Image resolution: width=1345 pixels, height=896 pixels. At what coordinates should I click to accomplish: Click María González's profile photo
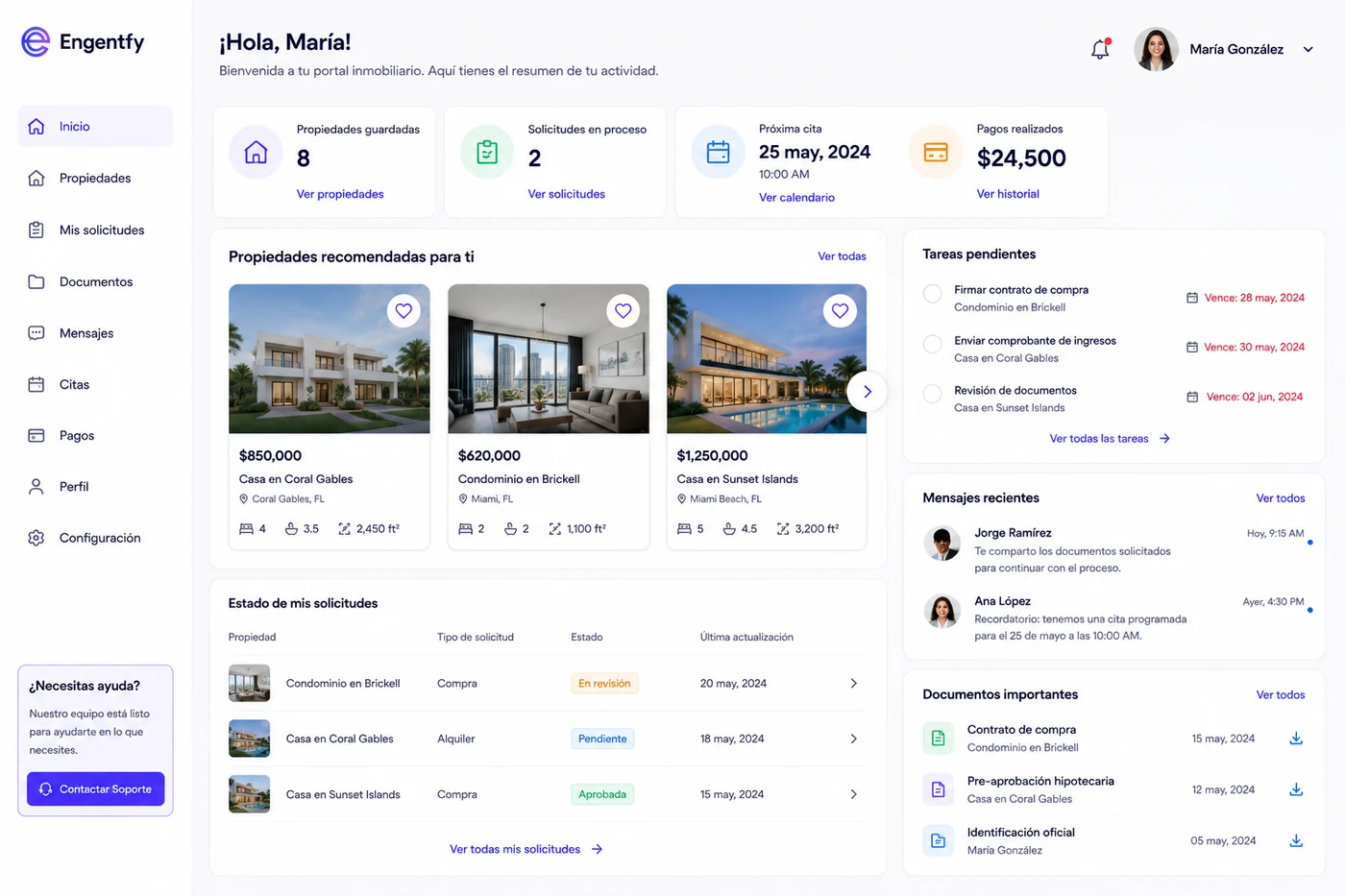(1156, 49)
